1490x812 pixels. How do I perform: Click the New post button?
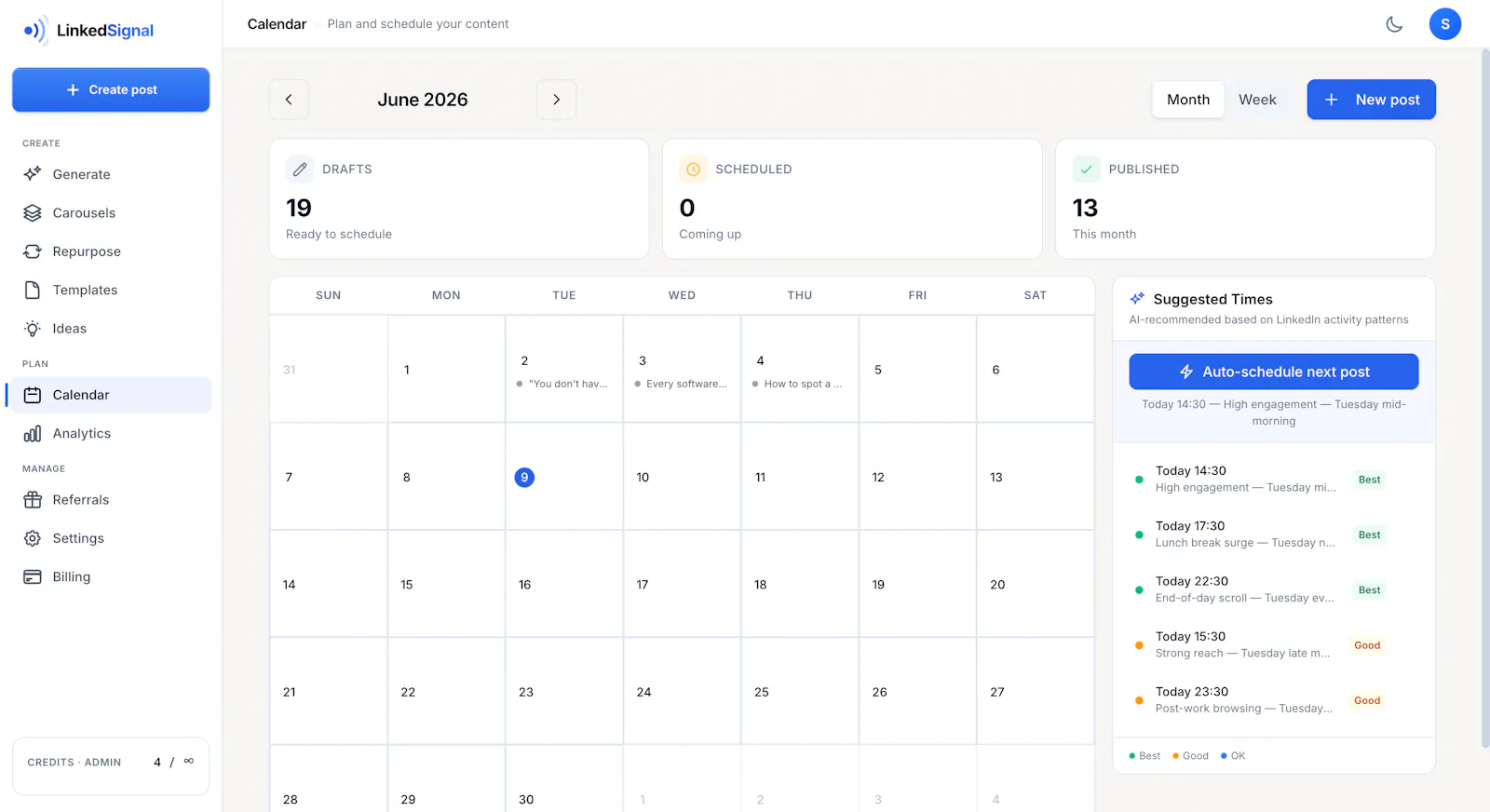(1371, 100)
